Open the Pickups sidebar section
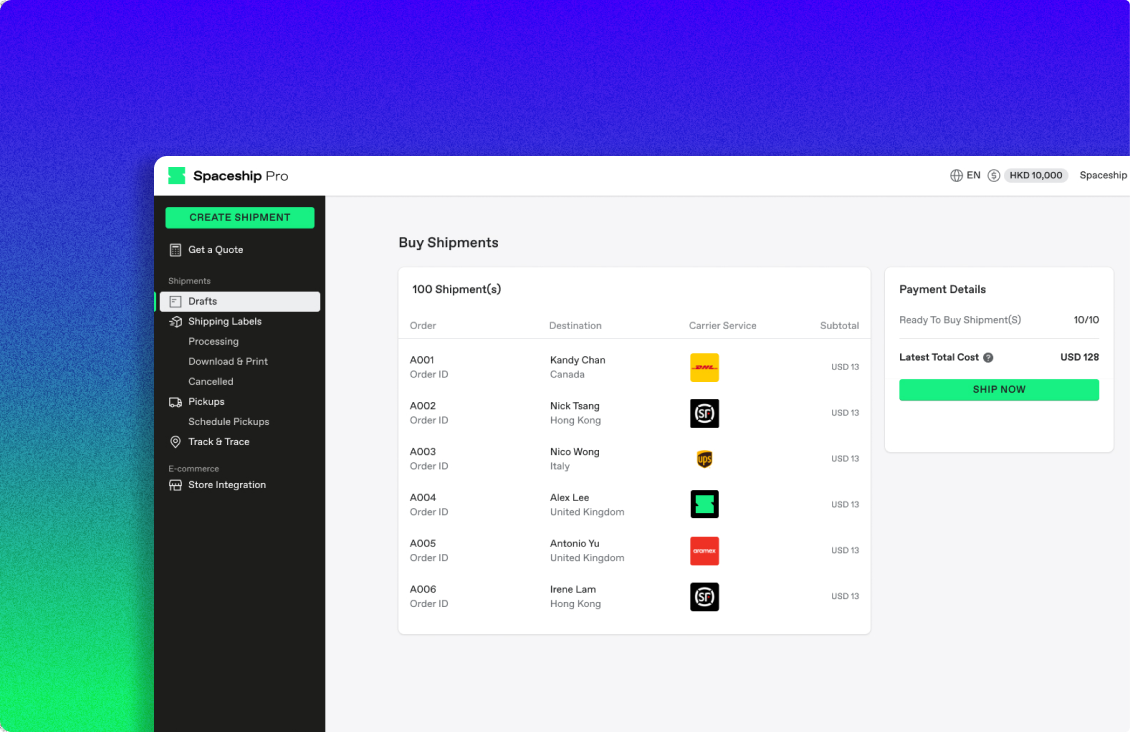 [206, 402]
